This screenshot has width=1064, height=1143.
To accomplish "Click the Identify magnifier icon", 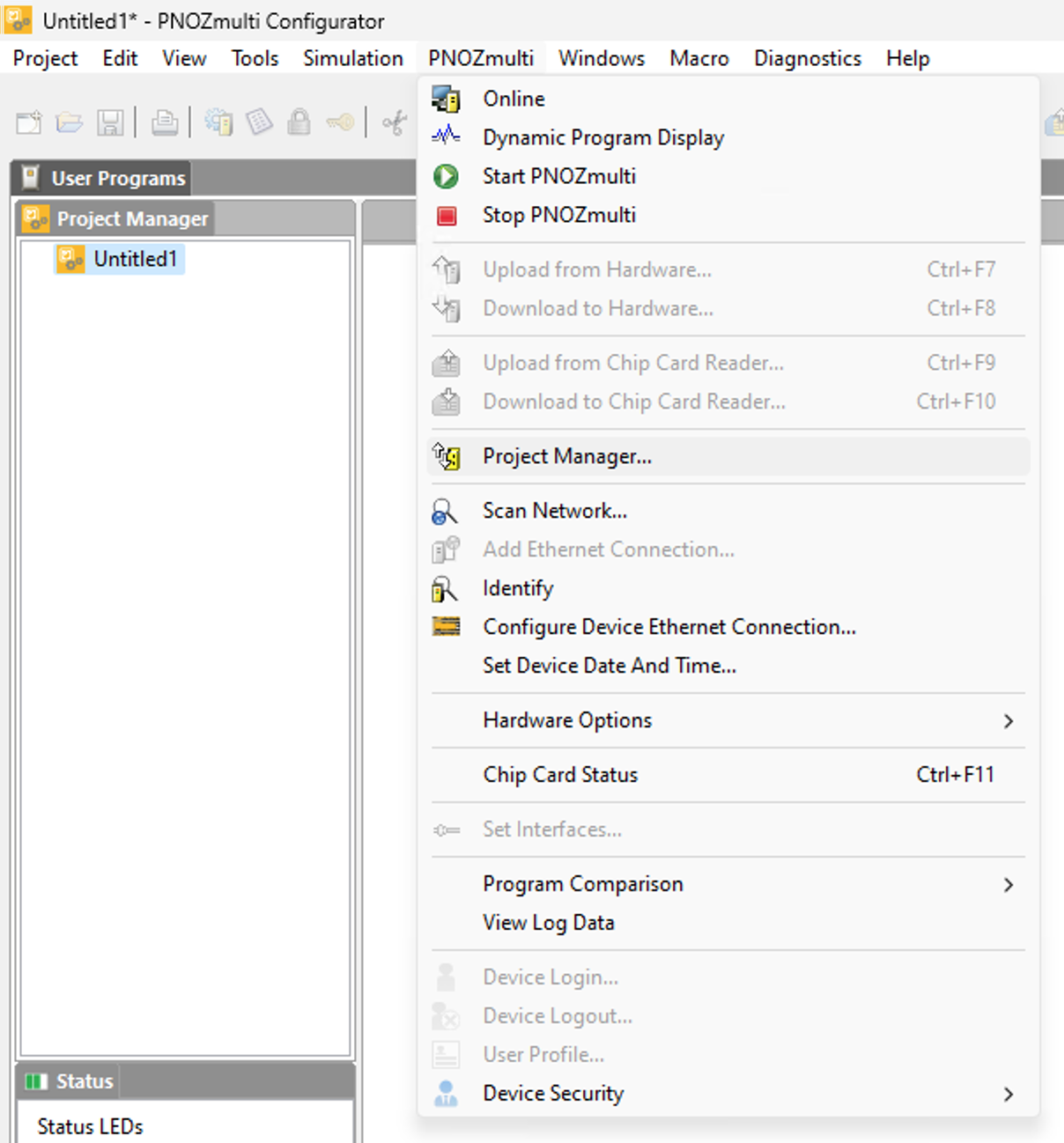I will (445, 588).
